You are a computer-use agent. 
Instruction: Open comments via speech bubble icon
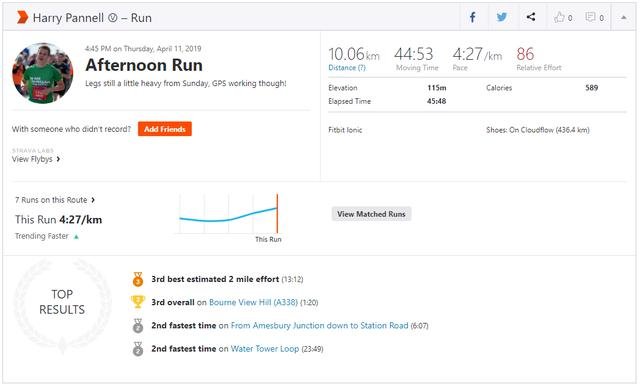[x=590, y=17]
